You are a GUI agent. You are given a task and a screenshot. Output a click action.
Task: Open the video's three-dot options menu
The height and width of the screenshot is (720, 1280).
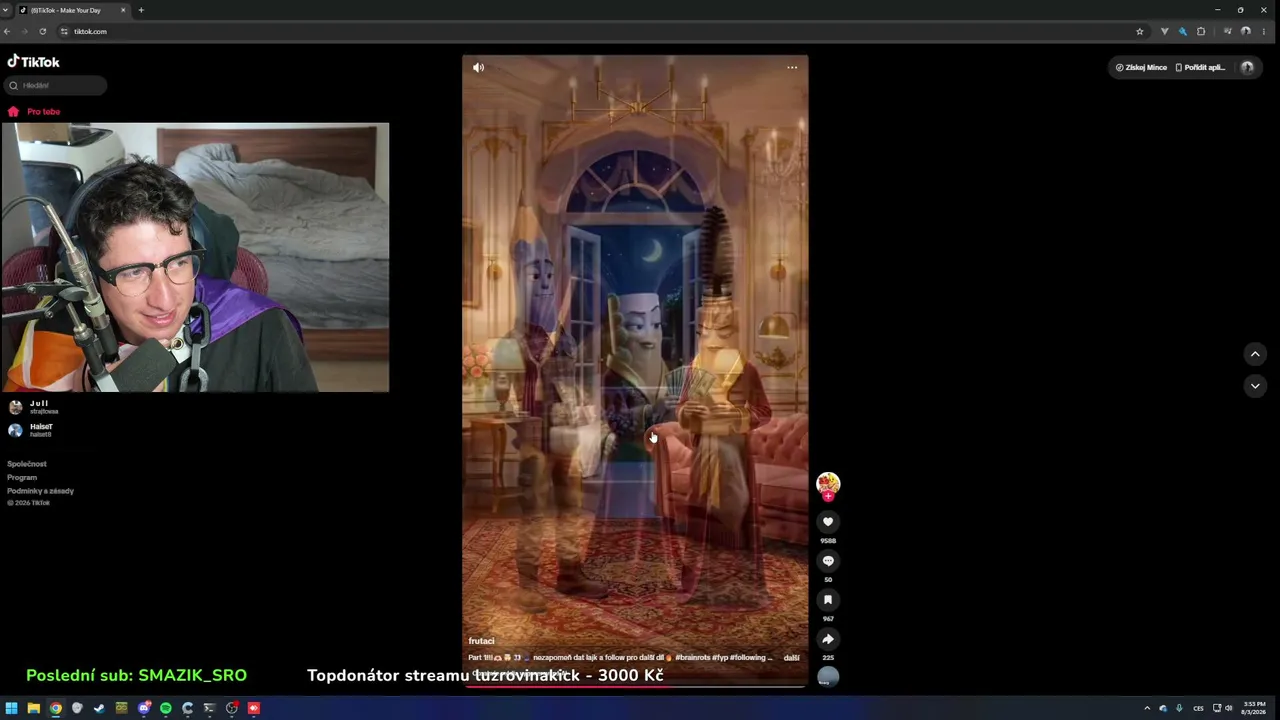[x=792, y=68]
